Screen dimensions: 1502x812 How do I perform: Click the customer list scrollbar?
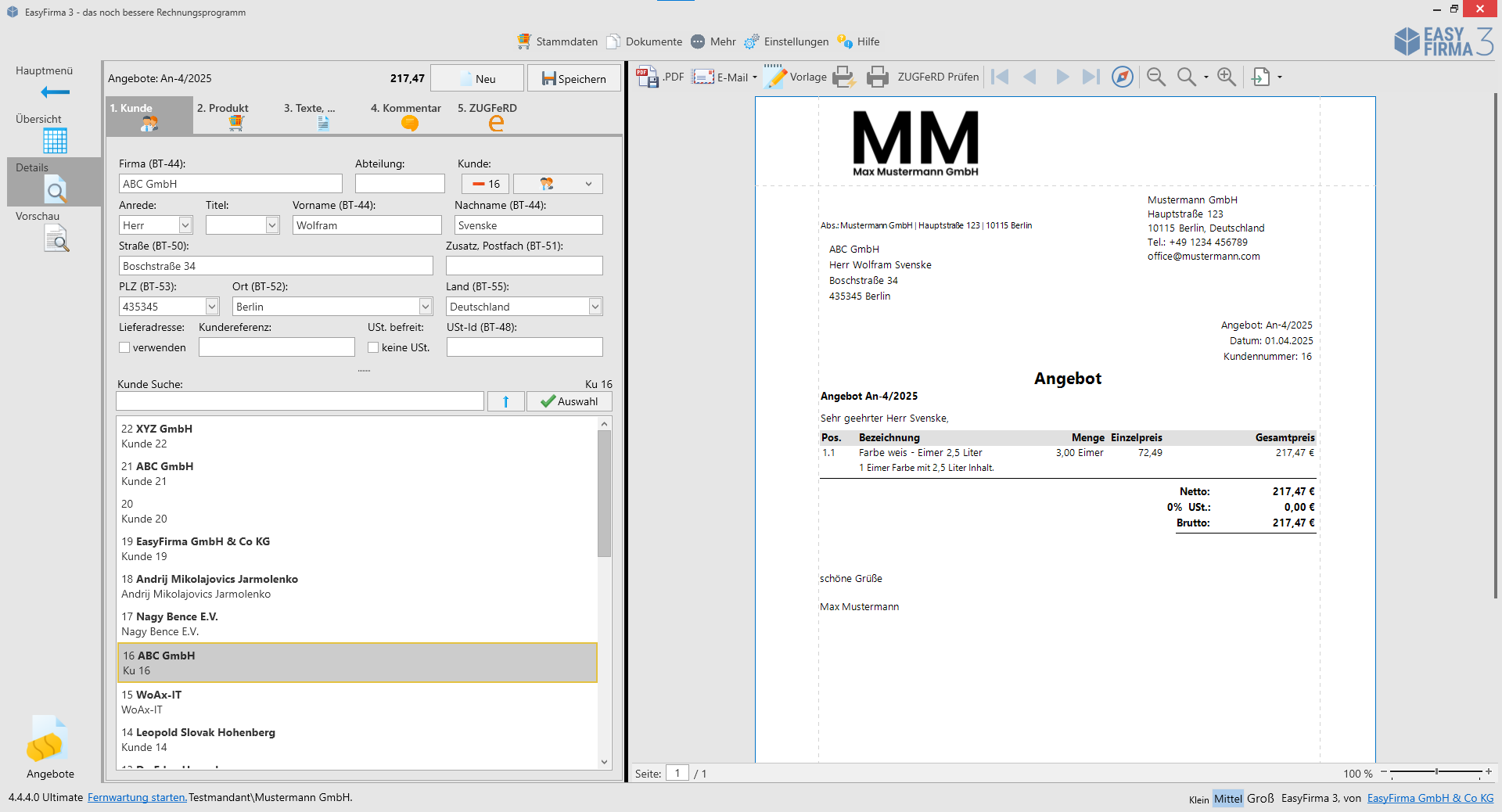pos(604,493)
